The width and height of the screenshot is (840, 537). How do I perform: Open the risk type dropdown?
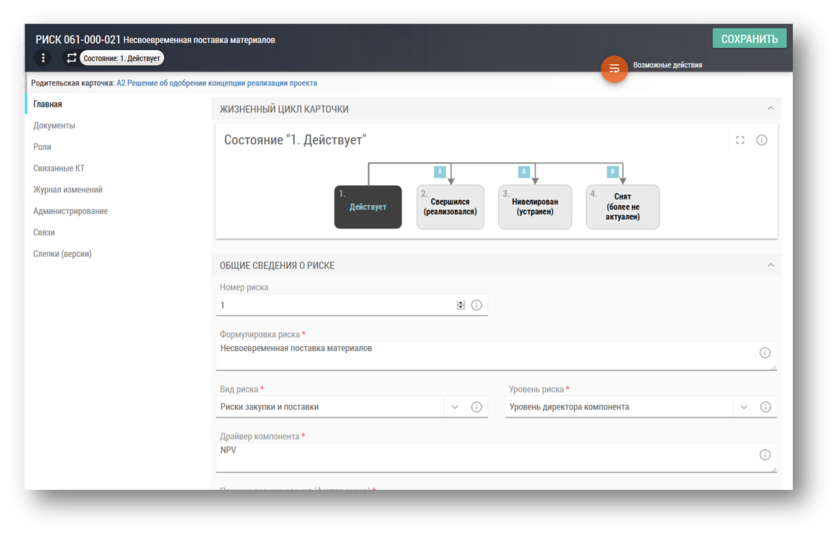(454, 407)
